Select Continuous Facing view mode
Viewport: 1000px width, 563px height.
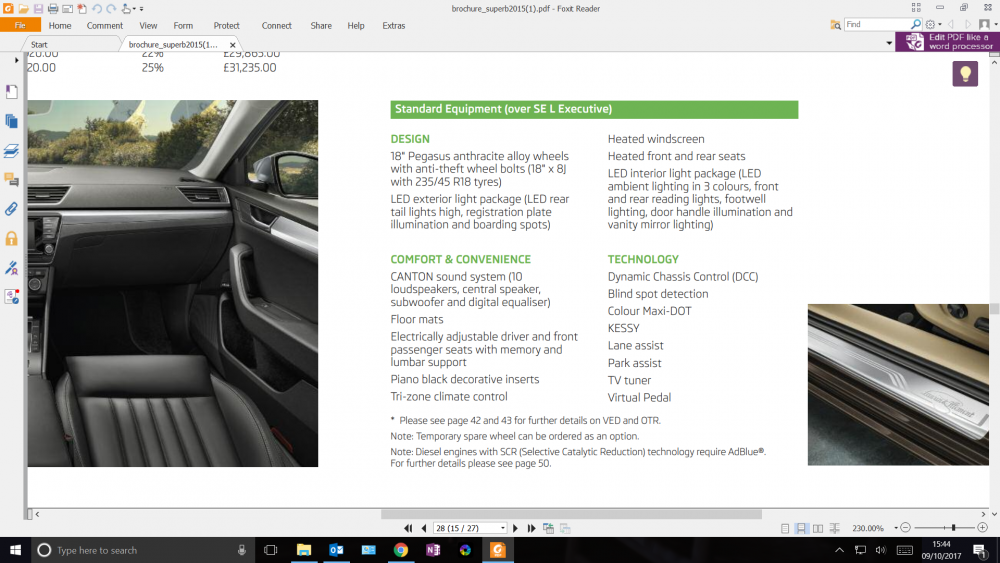834,528
